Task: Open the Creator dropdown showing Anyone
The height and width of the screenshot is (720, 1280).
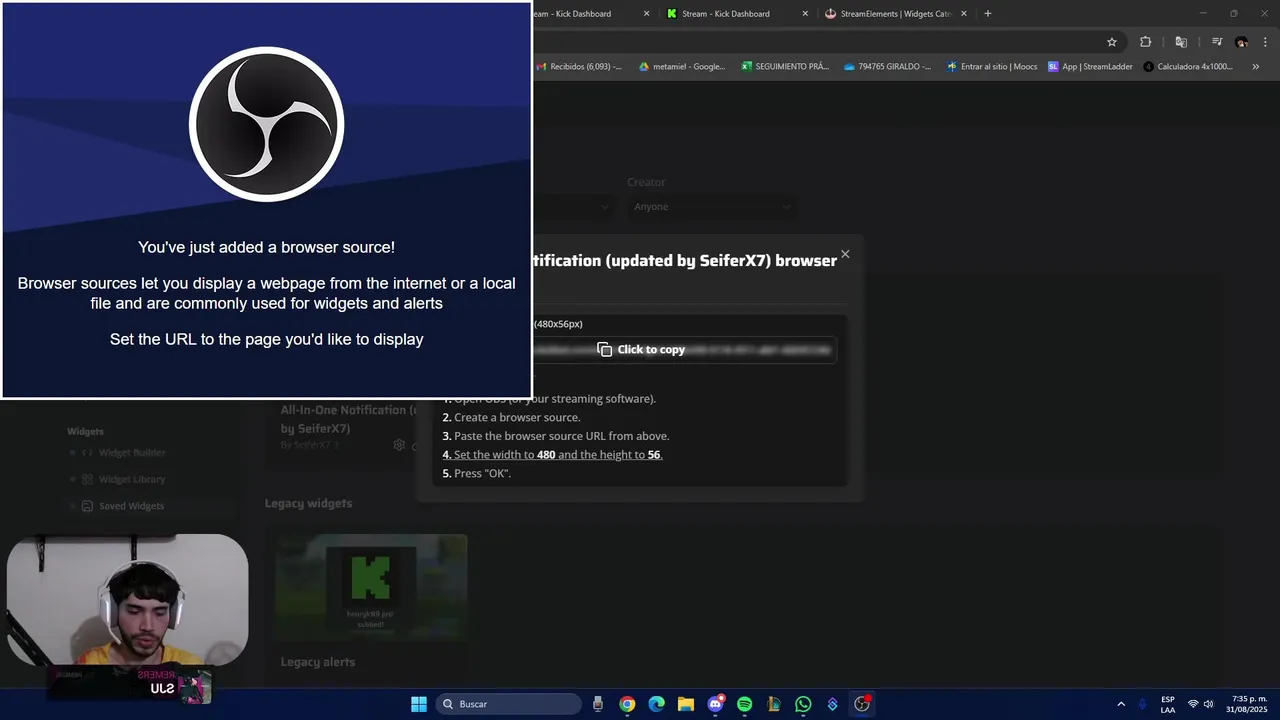Action: coord(712,206)
